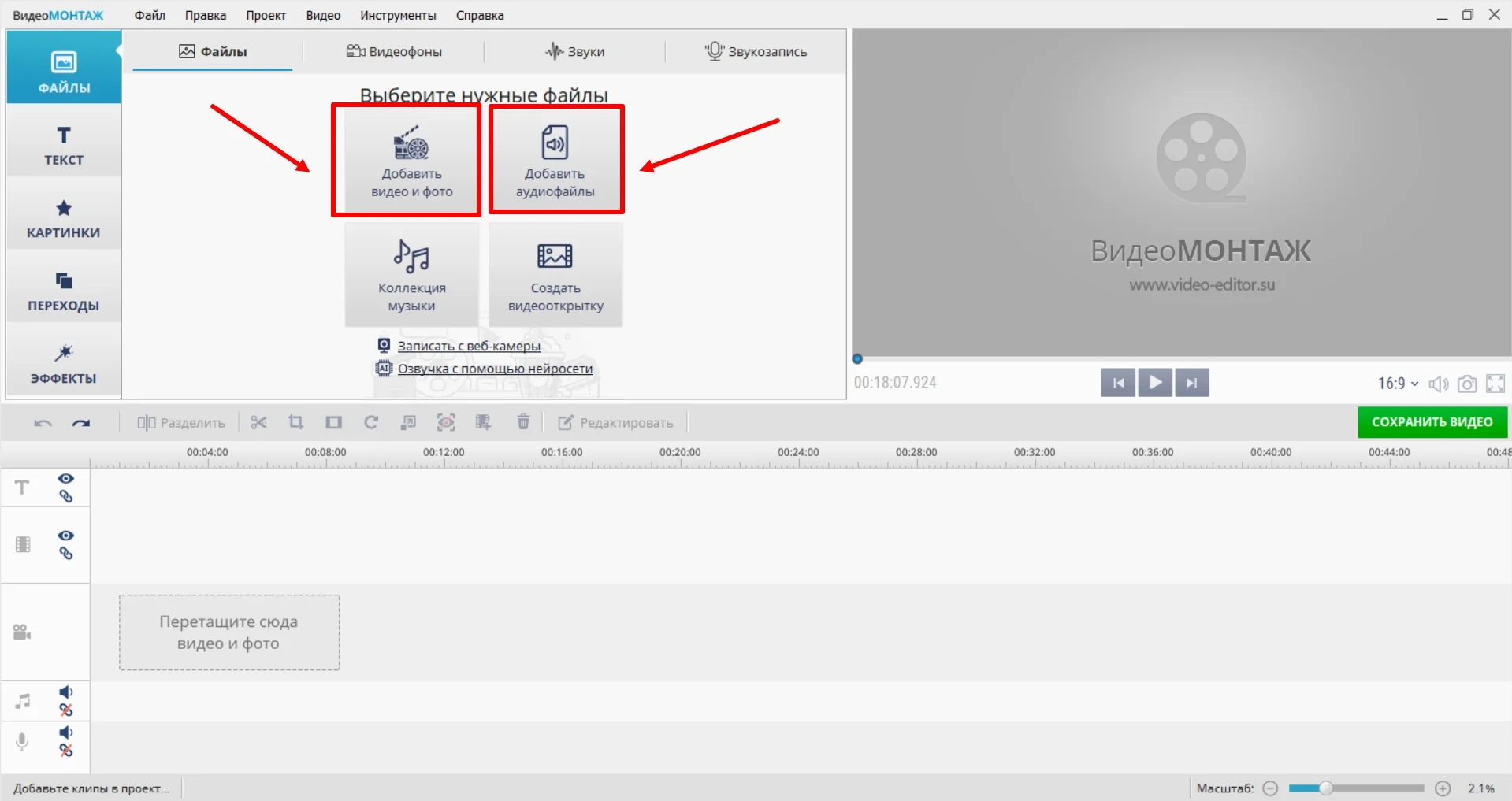Open the КАРТИНКИ sidebar section
Screen dimensions: 1512x801
tap(64, 218)
